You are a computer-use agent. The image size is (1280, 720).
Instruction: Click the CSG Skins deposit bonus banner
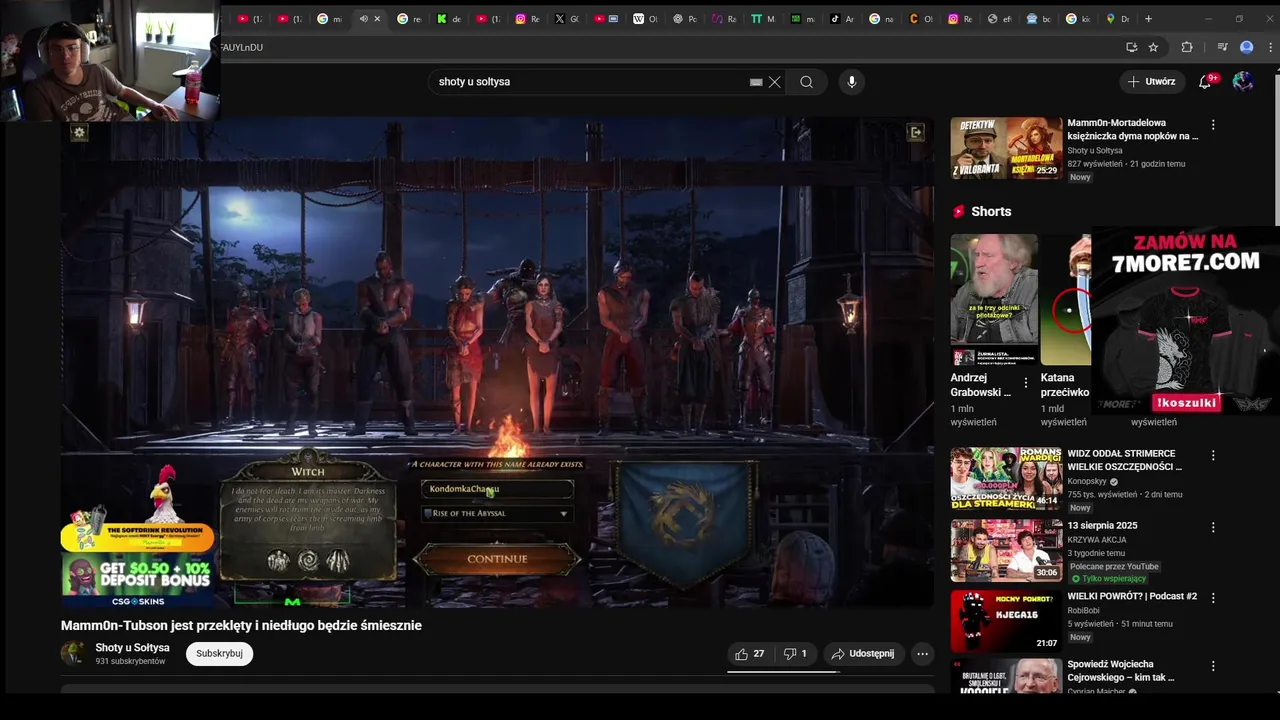[x=138, y=578]
